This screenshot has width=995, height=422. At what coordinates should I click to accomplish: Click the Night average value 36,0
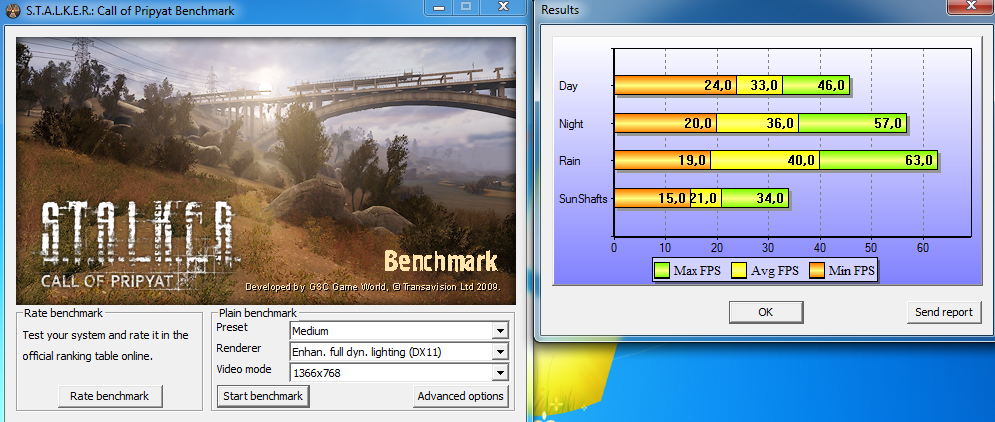pos(781,124)
